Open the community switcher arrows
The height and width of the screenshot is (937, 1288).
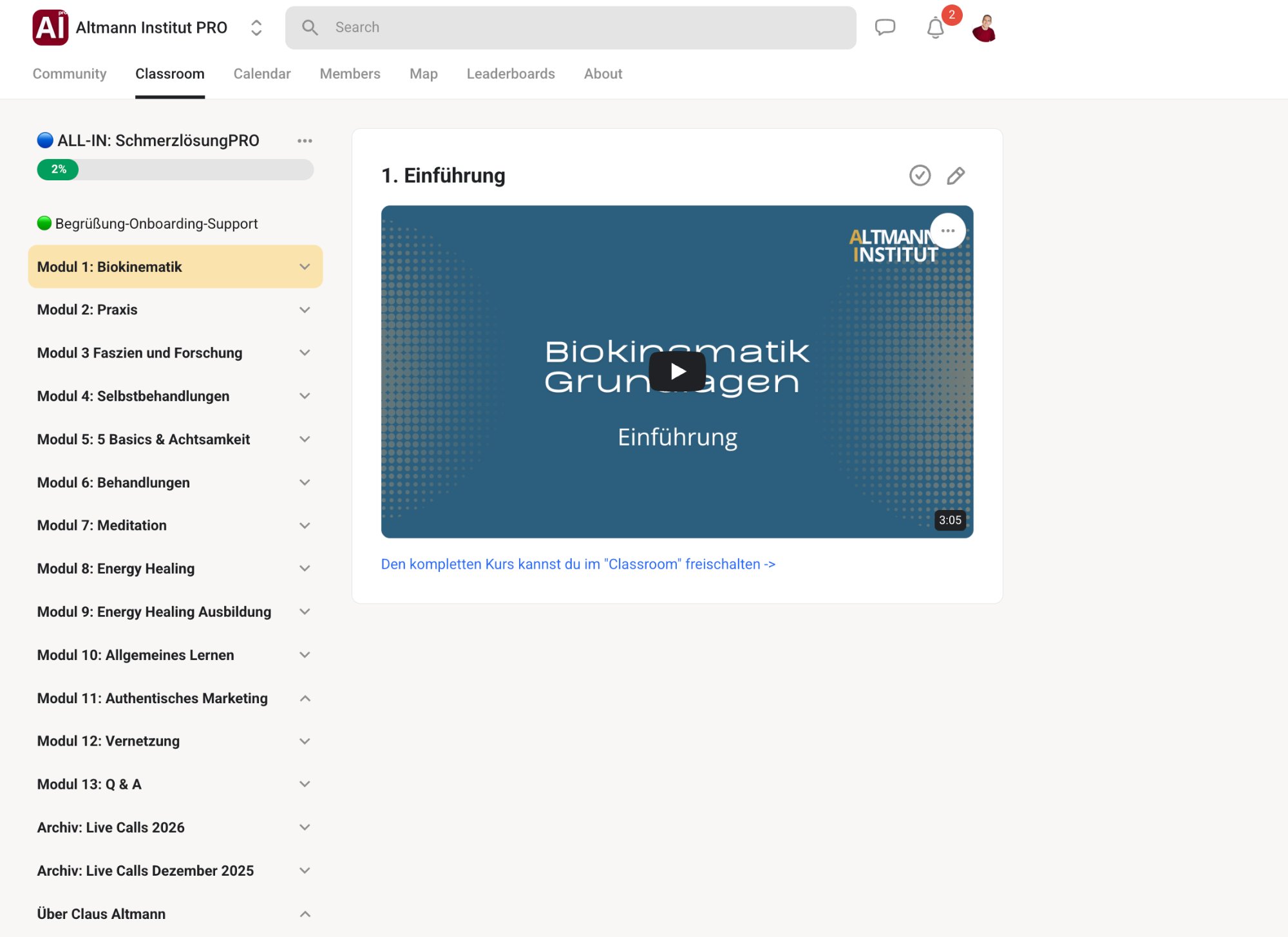(x=255, y=28)
